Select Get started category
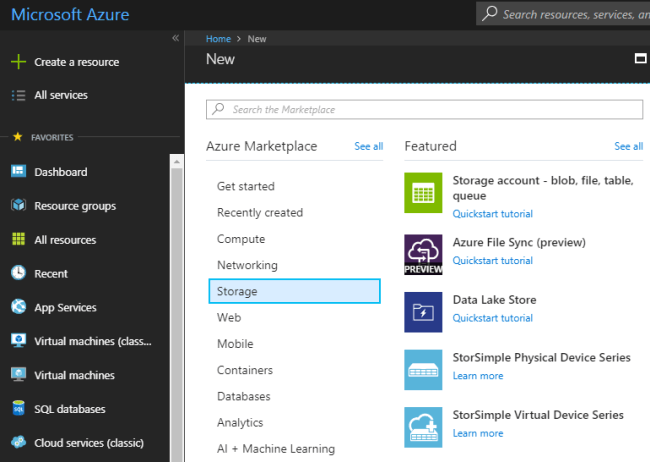The height and width of the screenshot is (462, 650). pyautogui.click(x=246, y=186)
